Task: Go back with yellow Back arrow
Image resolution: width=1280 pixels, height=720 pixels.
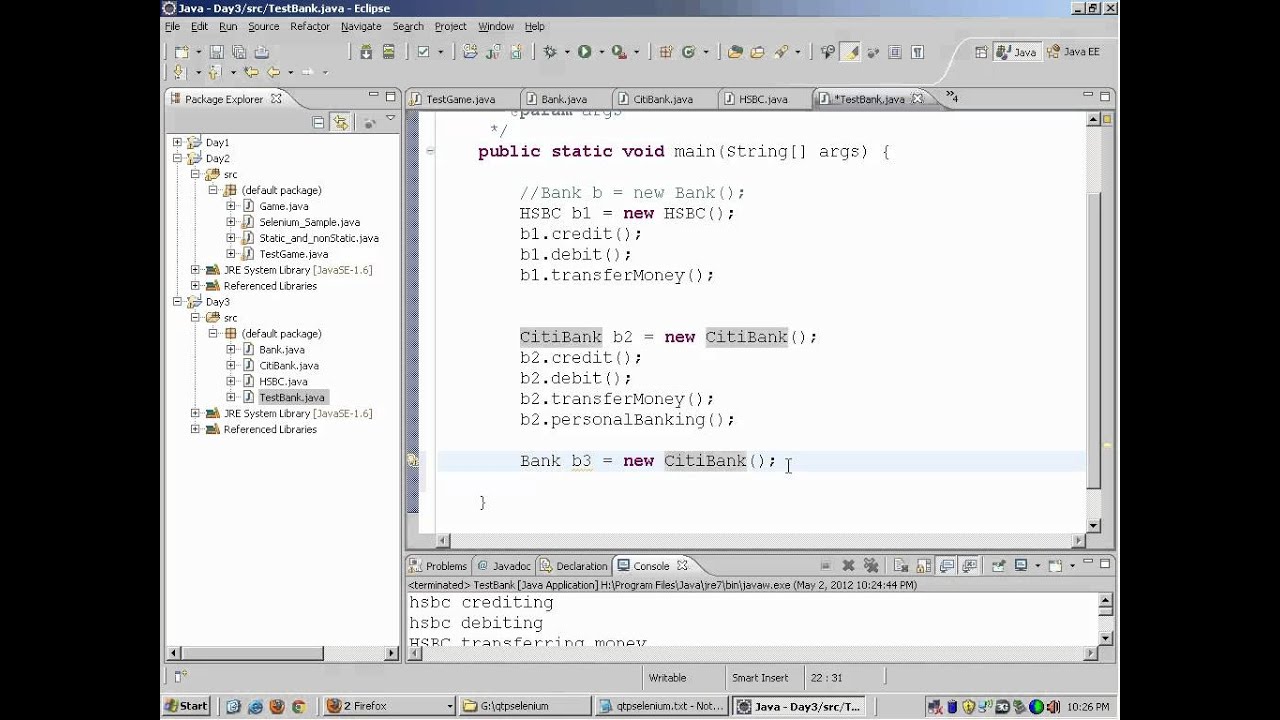Action: pos(272,72)
